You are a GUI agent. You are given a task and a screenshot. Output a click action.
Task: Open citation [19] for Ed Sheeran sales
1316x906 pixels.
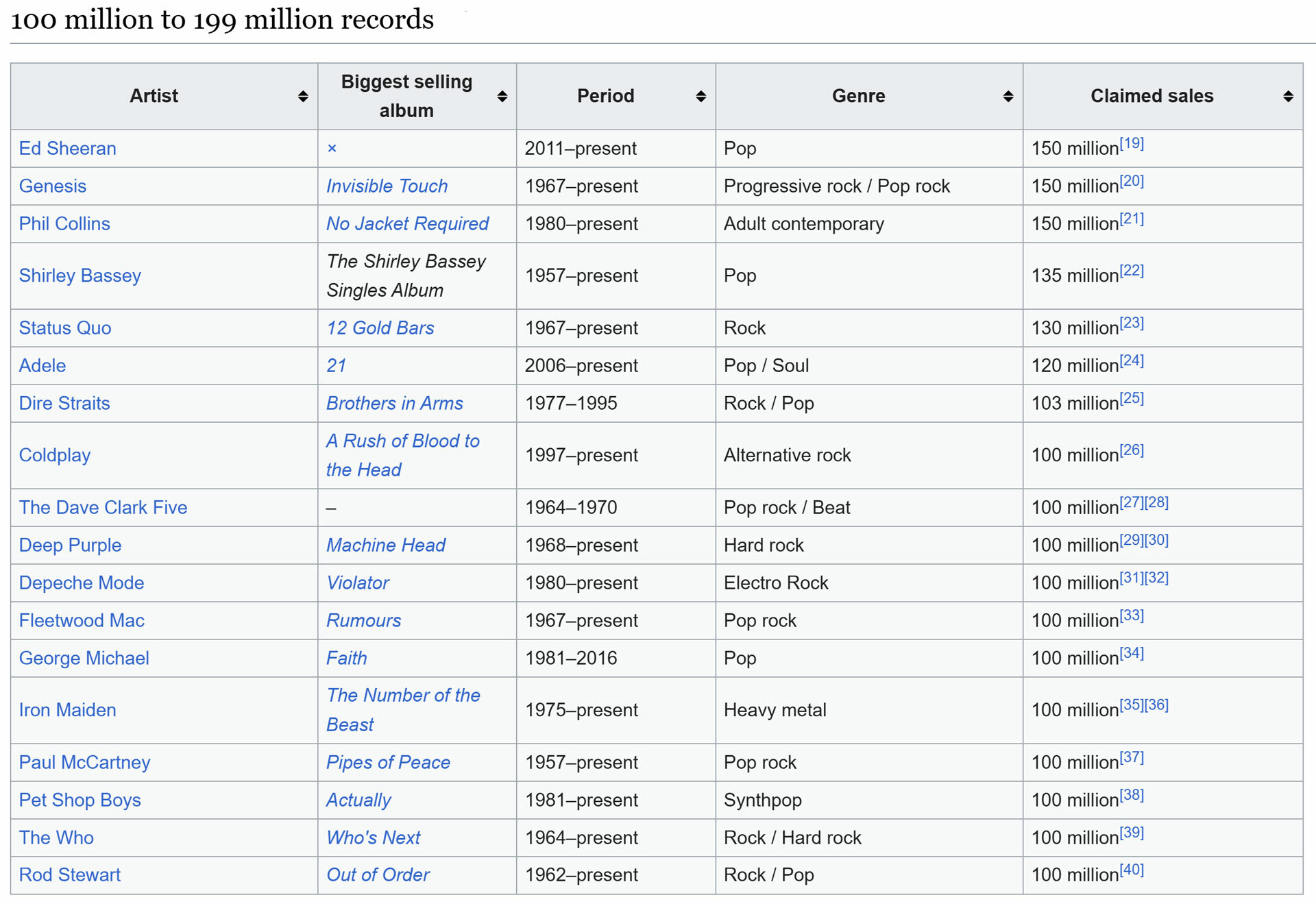coord(1132,144)
